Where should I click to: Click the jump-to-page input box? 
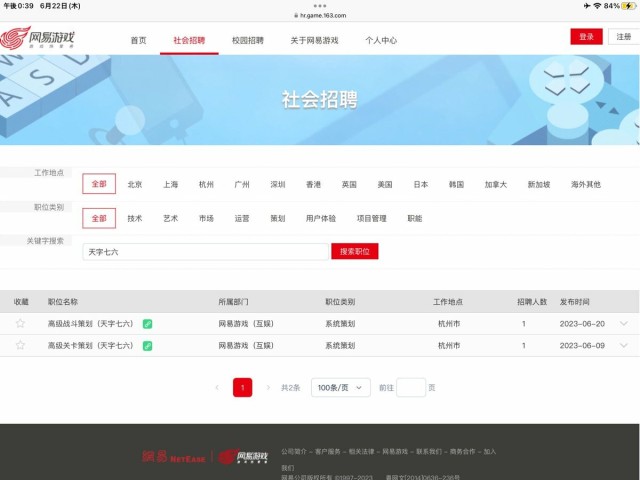coord(411,387)
